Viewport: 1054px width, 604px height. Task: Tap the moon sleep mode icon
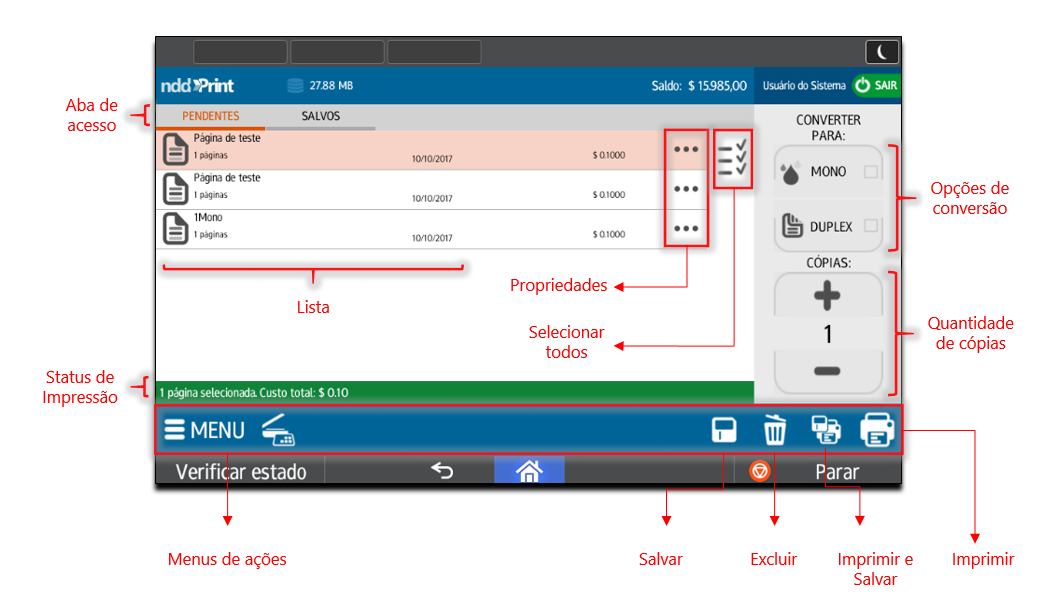(881, 52)
